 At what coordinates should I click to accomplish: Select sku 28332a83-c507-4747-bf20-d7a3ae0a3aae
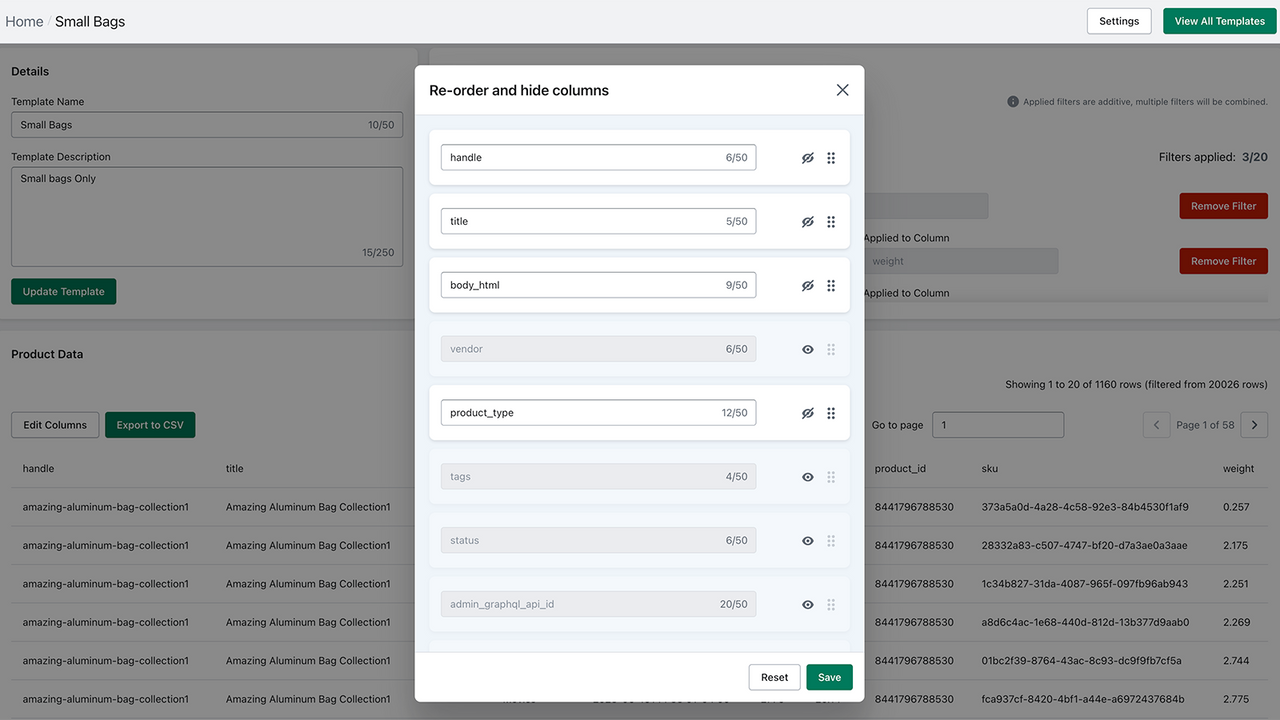[x=1084, y=546]
